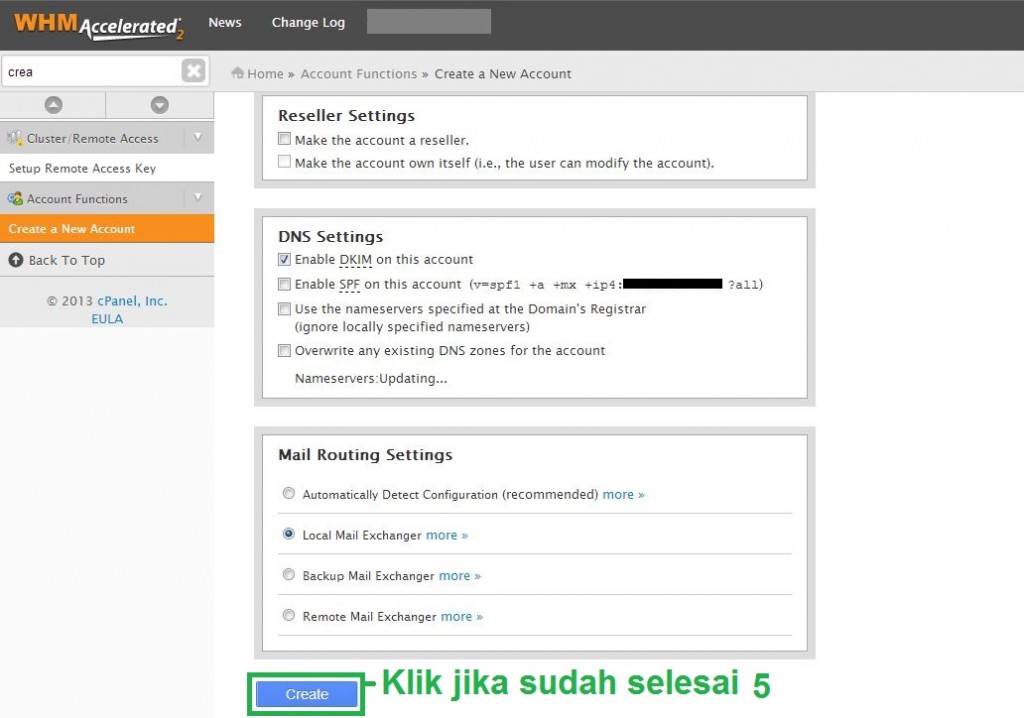
Task: Click the Create button
Action: click(x=306, y=694)
